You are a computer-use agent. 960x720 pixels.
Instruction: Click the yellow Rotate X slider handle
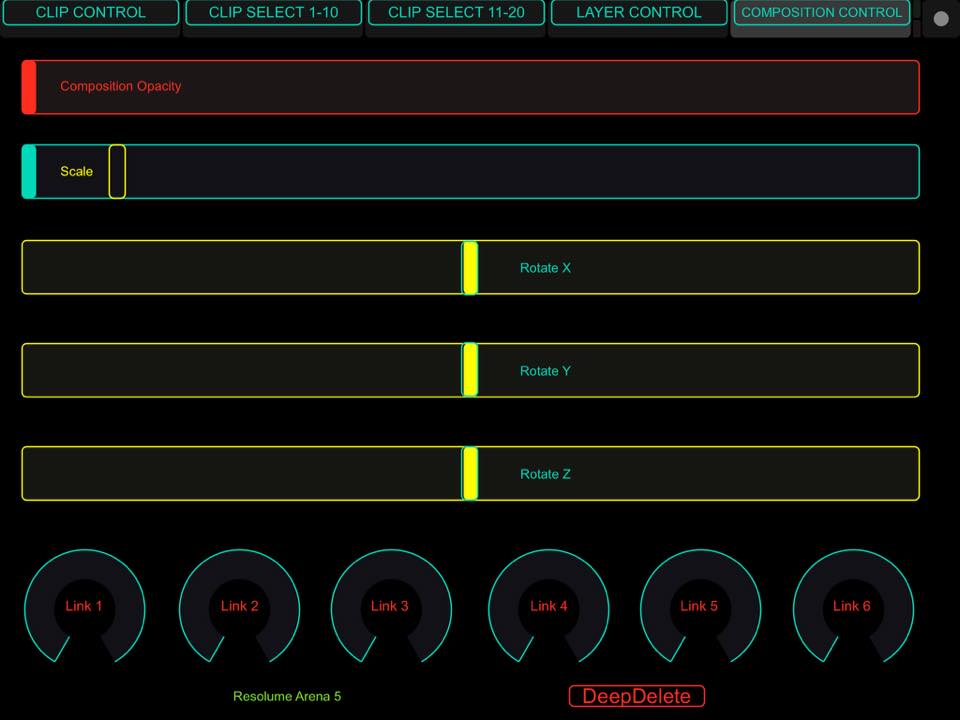tap(470, 268)
